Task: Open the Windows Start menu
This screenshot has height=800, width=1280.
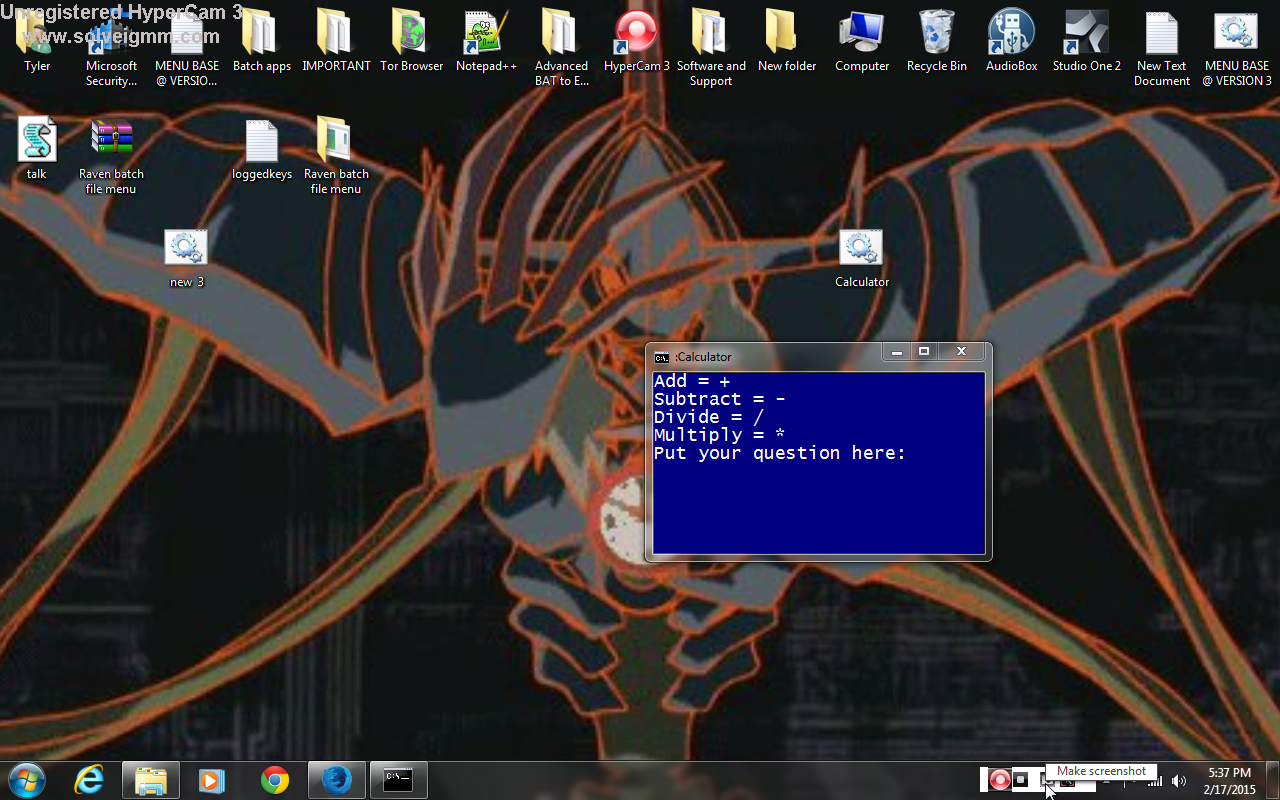Action: [x=26, y=780]
